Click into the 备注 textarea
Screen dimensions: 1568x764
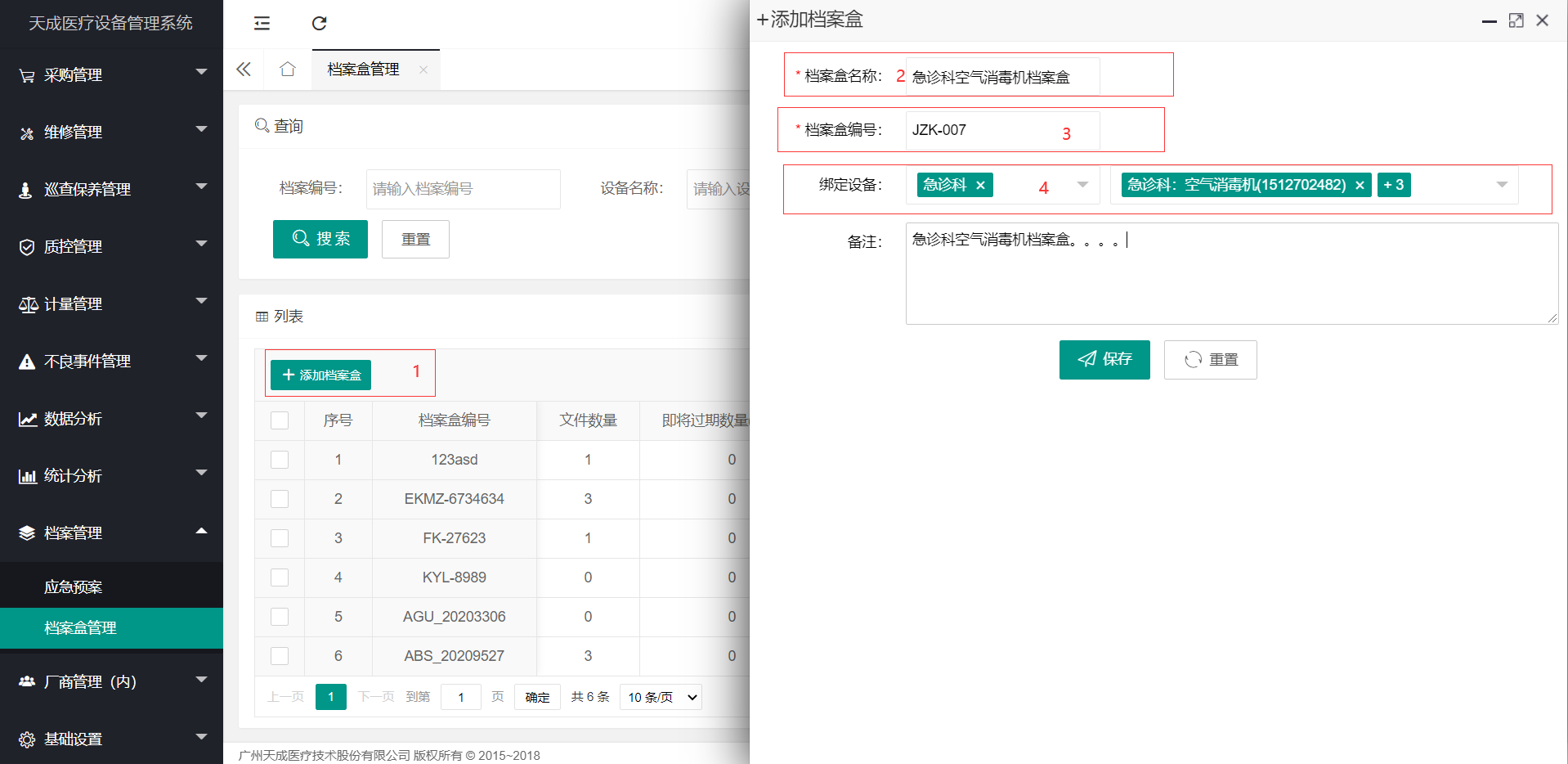tap(1232, 273)
